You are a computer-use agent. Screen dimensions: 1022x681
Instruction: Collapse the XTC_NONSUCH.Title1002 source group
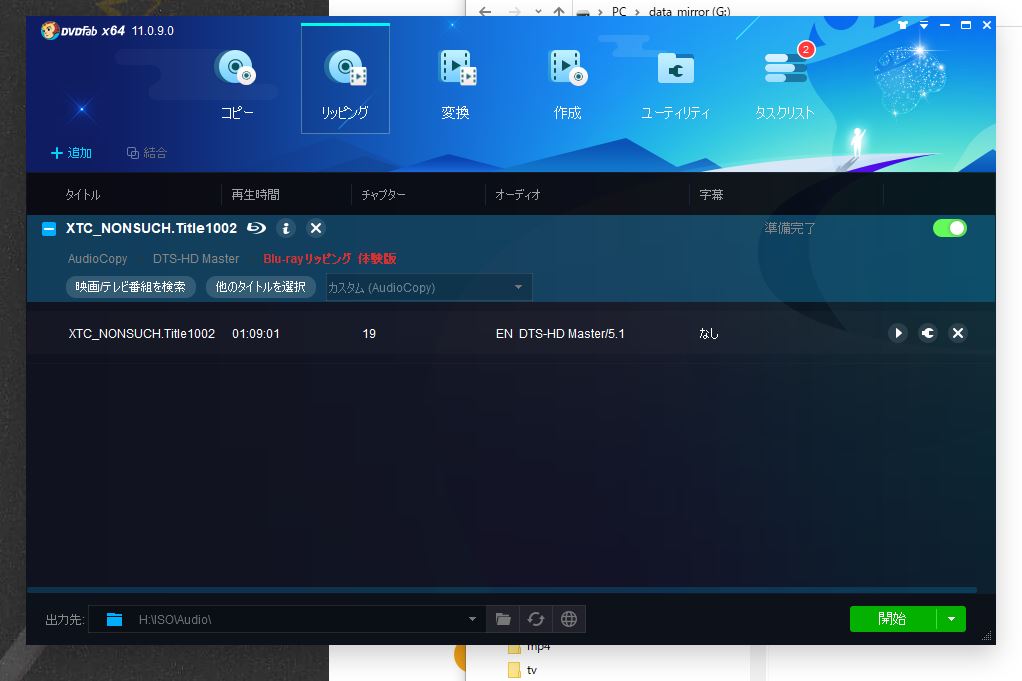click(x=49, y=229)
